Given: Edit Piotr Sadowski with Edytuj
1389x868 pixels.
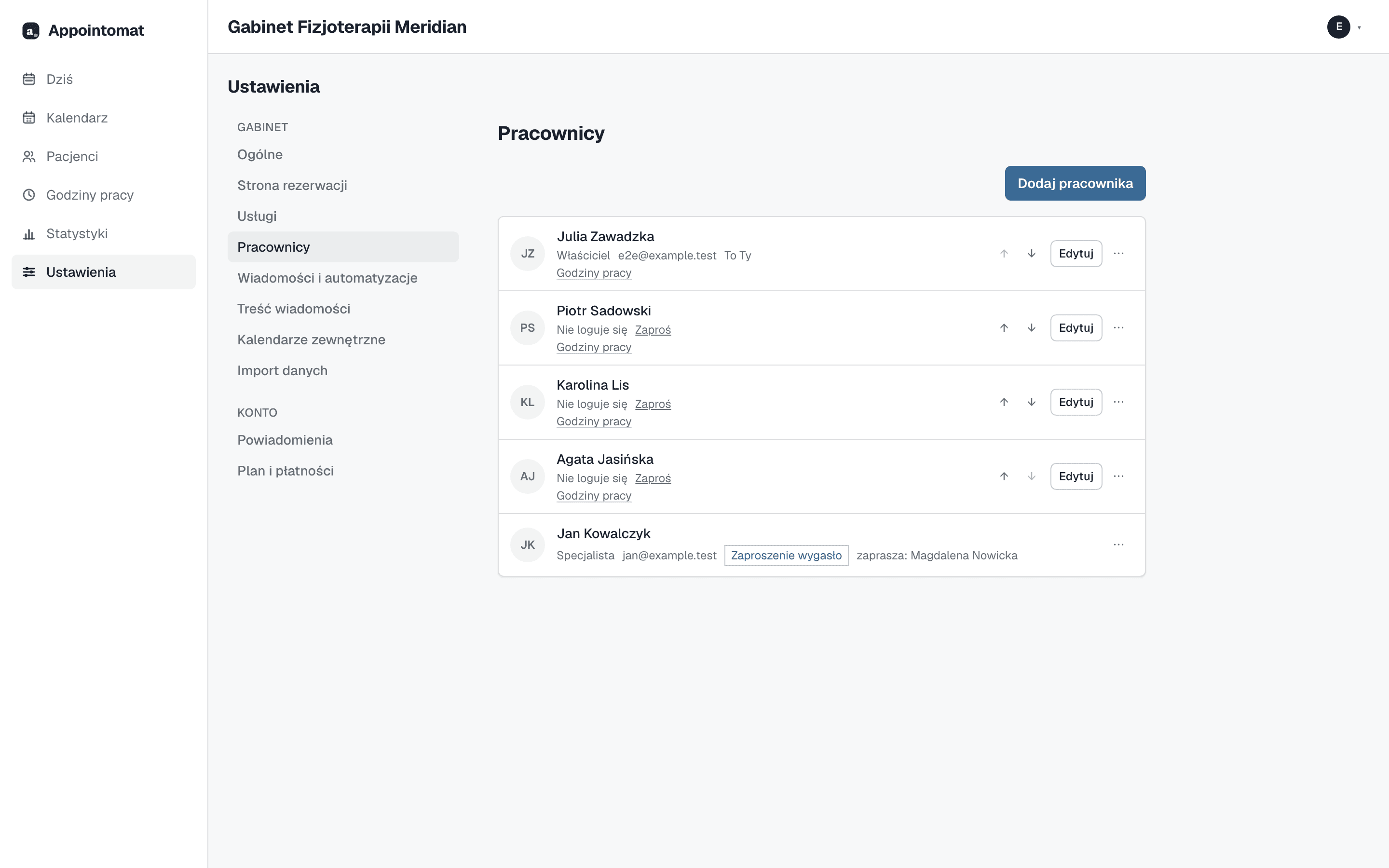Looking at the screenshot, I should [x=1076, y=328].
